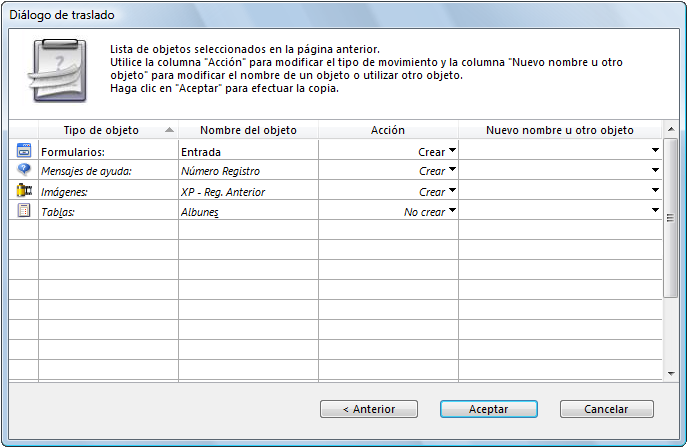The width and height of the screenshot is (687, 448).
Task: Select the 'Tablas:' cell
Action: tap(108, 212)
